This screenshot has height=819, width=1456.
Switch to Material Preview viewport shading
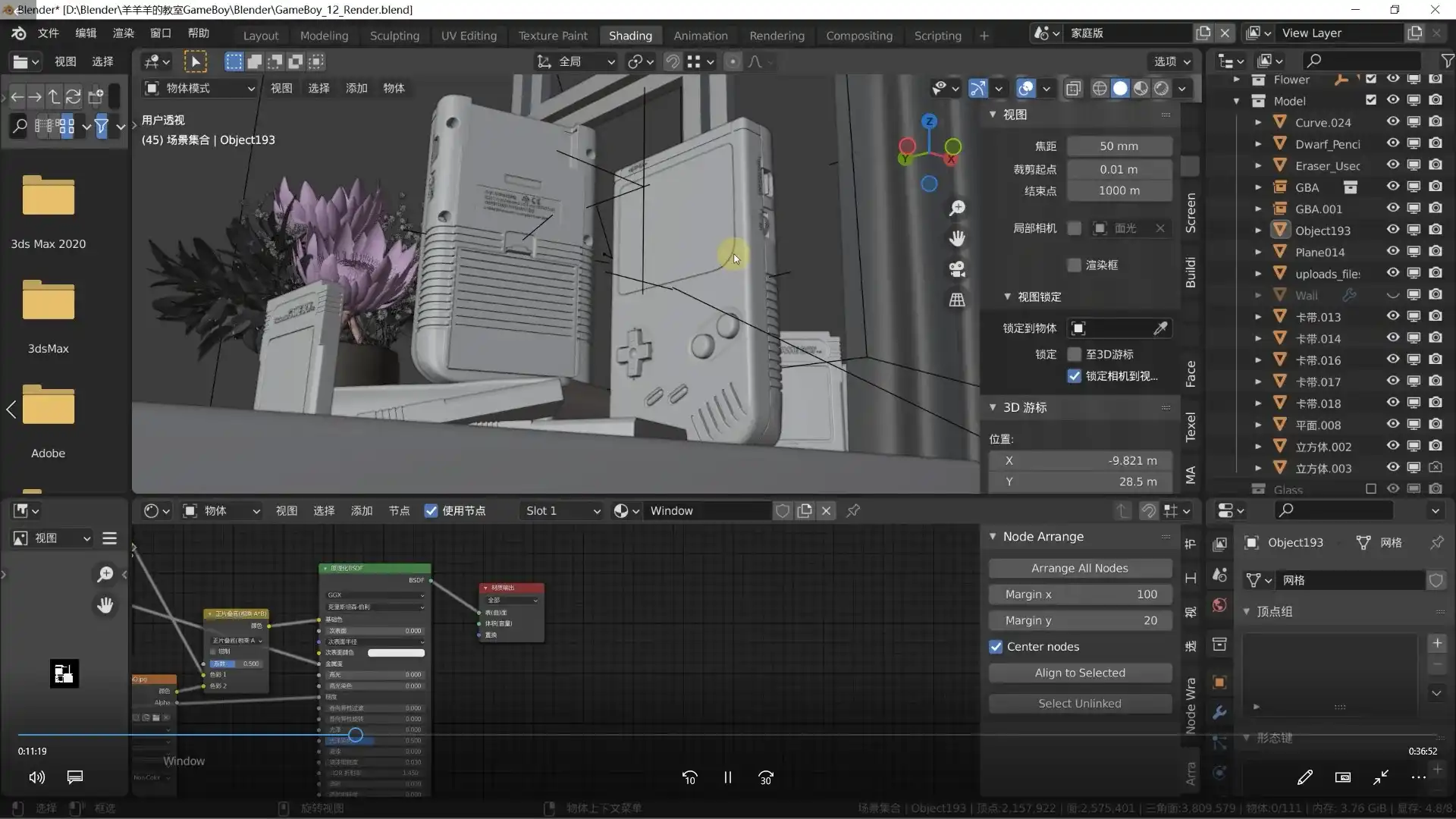1140,88
